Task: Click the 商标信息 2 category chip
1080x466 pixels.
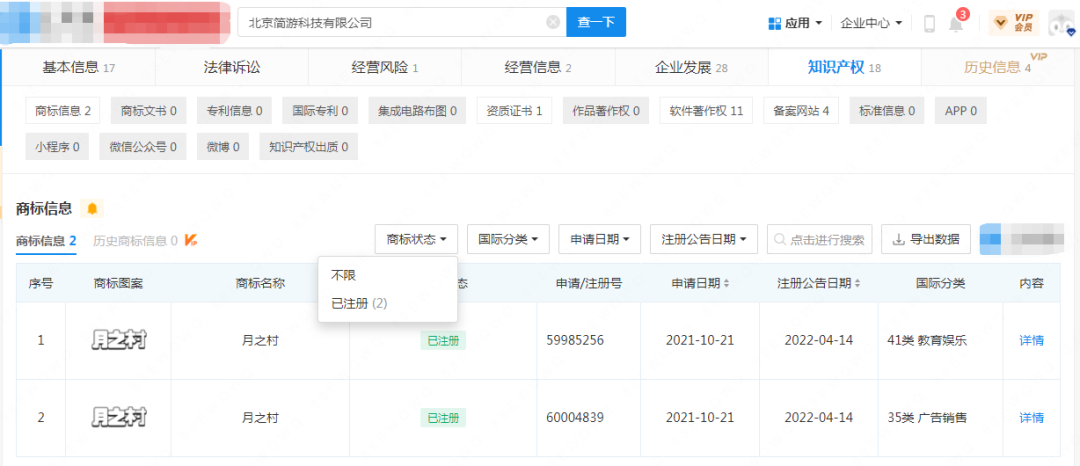Action: pos(63,110)
